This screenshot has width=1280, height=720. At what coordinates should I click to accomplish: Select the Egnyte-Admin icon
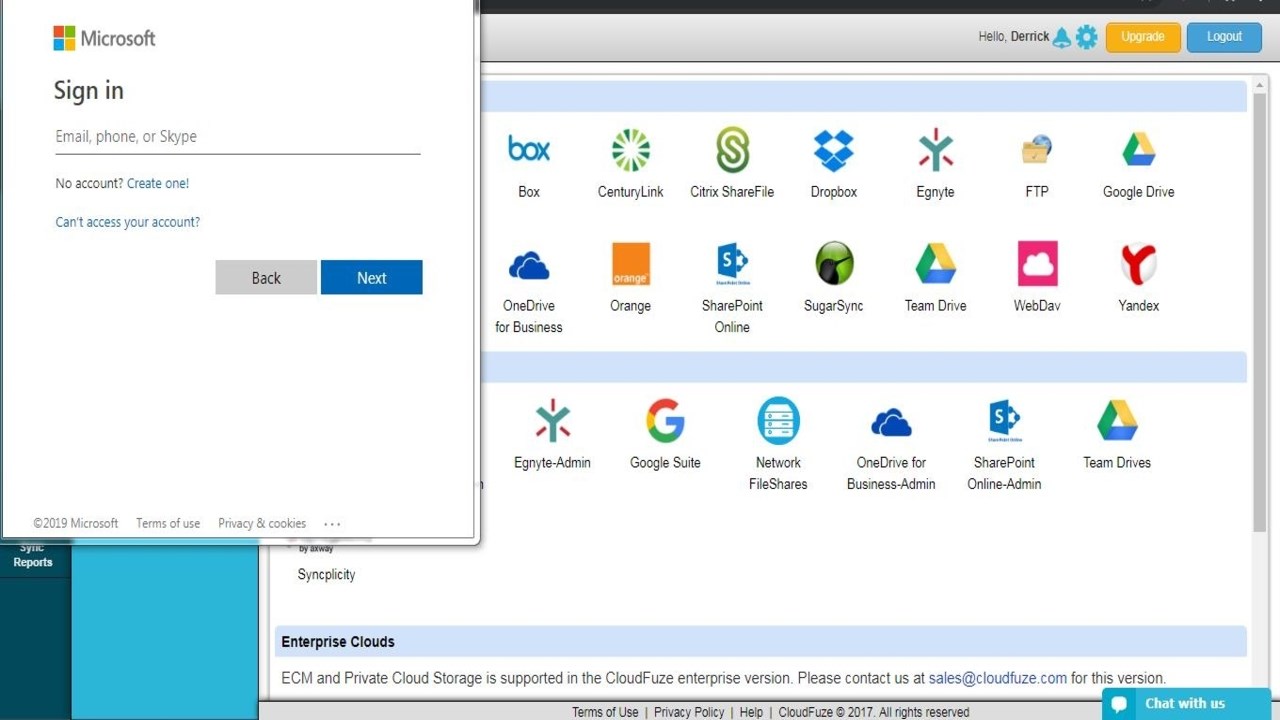(552, 421)
